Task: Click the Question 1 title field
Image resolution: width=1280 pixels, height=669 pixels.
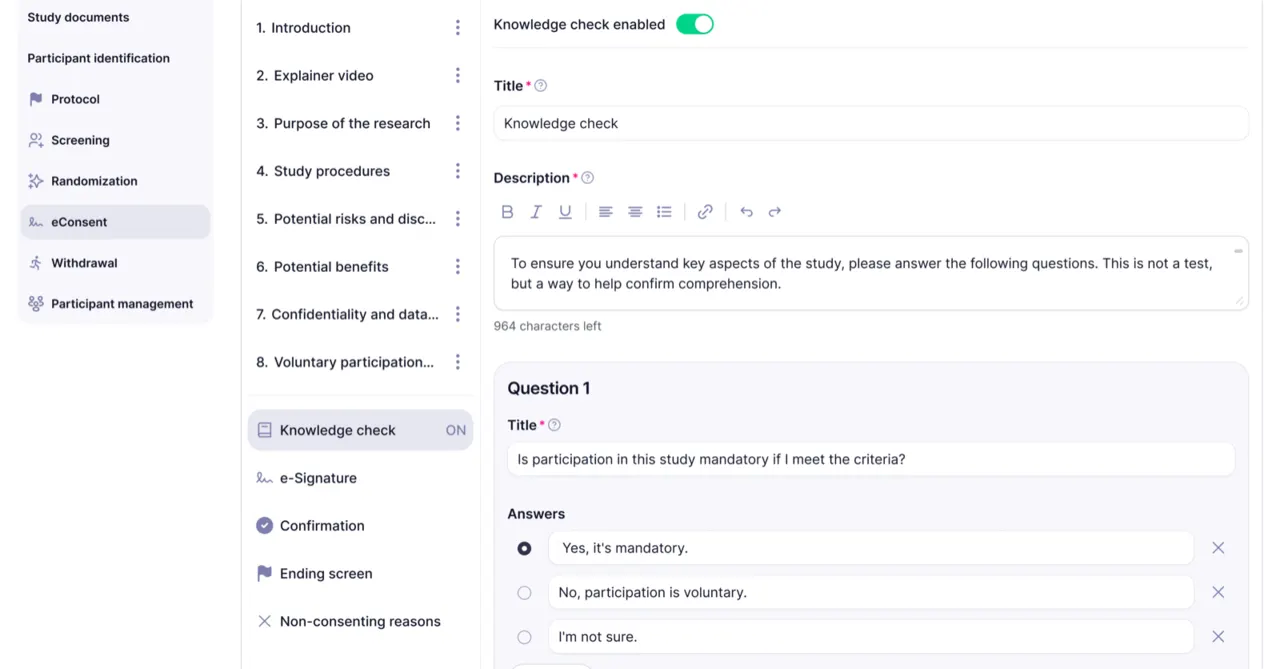Action: click(871, 459)
